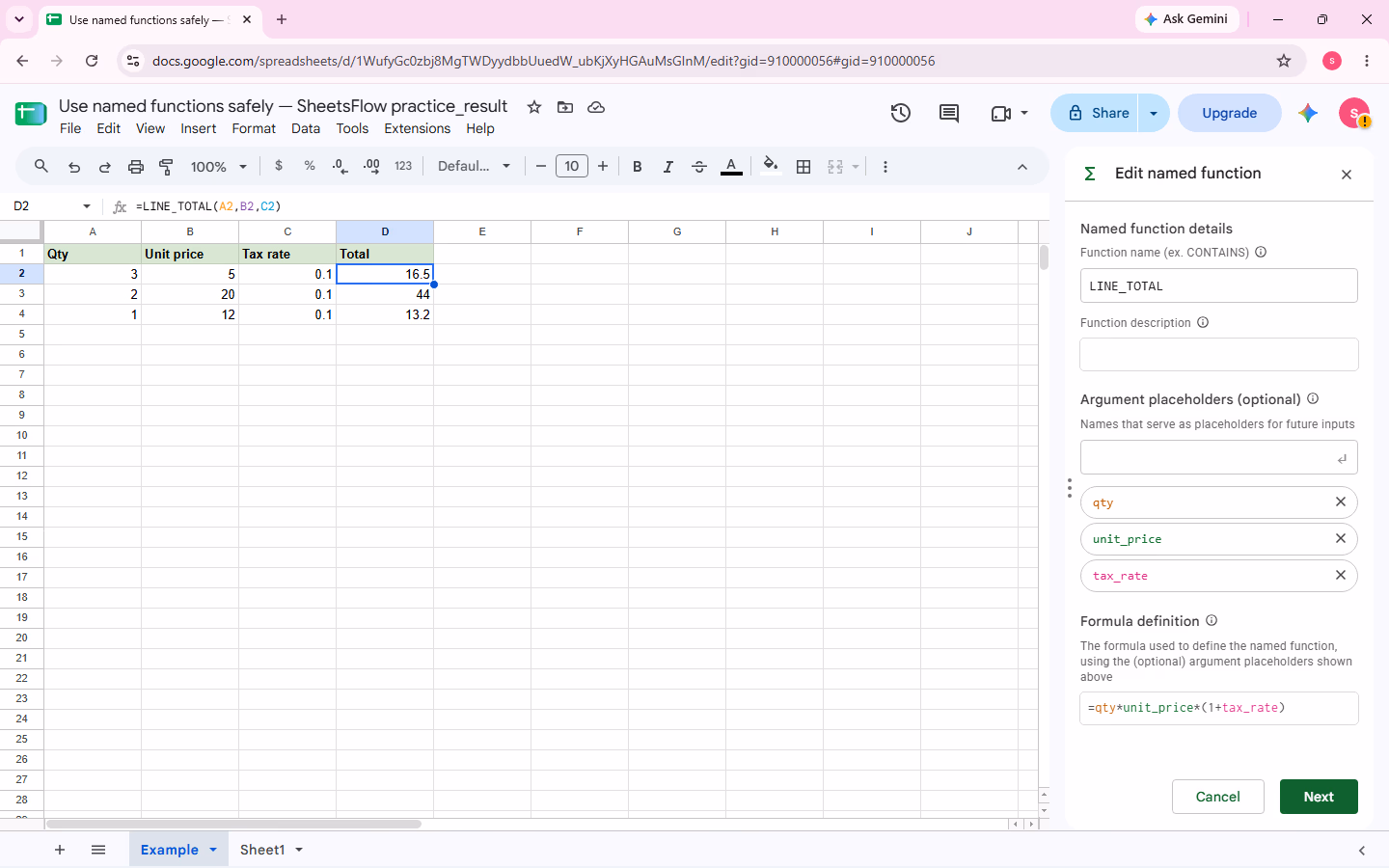Expand the Share options arrow
Screen dimensions: 1389x868
tap(1154, 113)
